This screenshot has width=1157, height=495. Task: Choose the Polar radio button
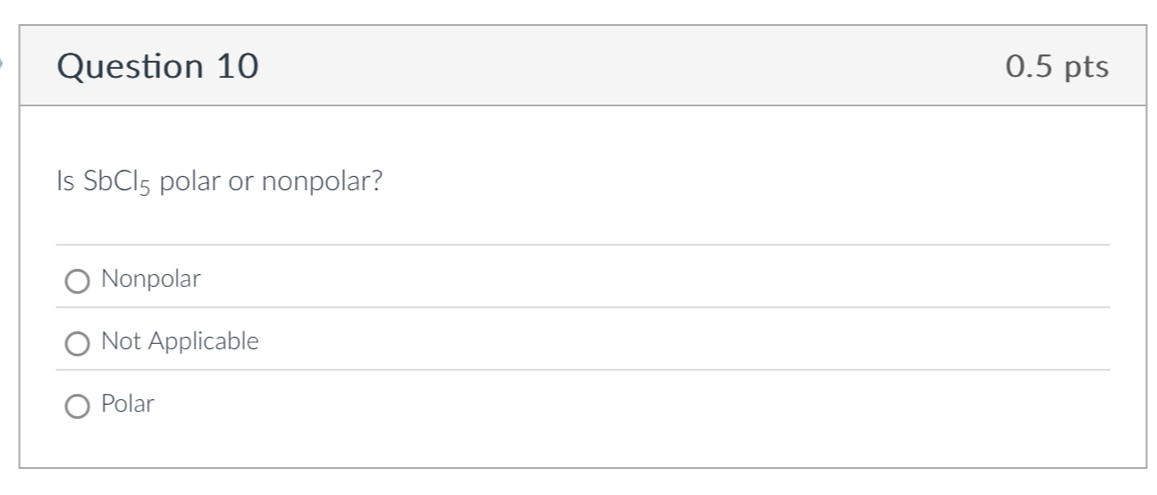coord(78,406)
